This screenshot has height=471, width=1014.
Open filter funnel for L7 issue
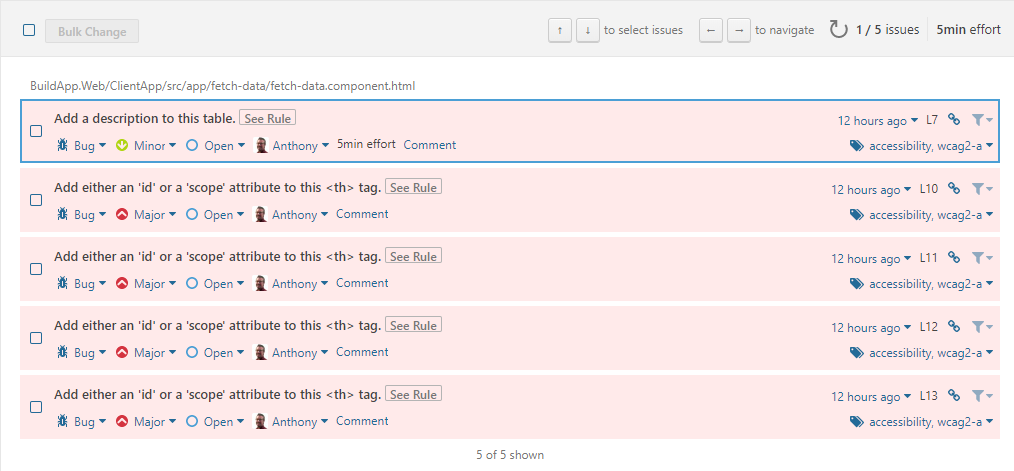click(x=982, y=120)
